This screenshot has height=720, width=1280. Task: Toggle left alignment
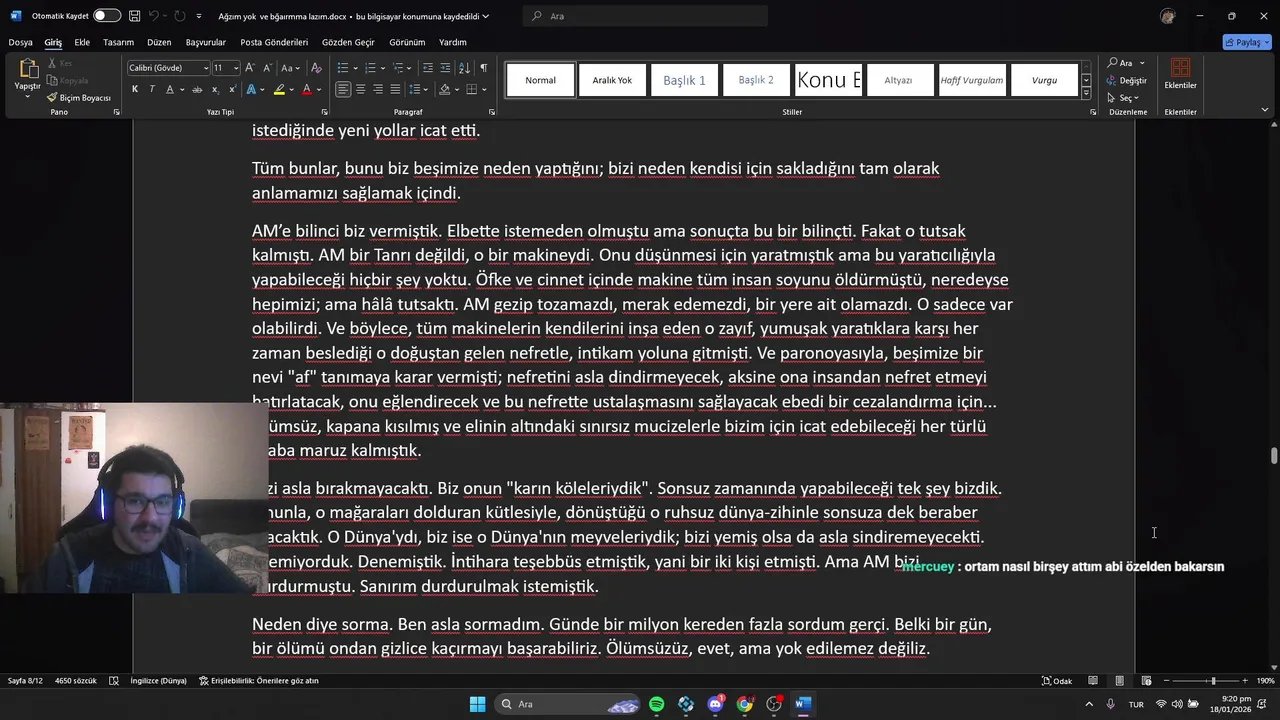click(x=343, y=90)
